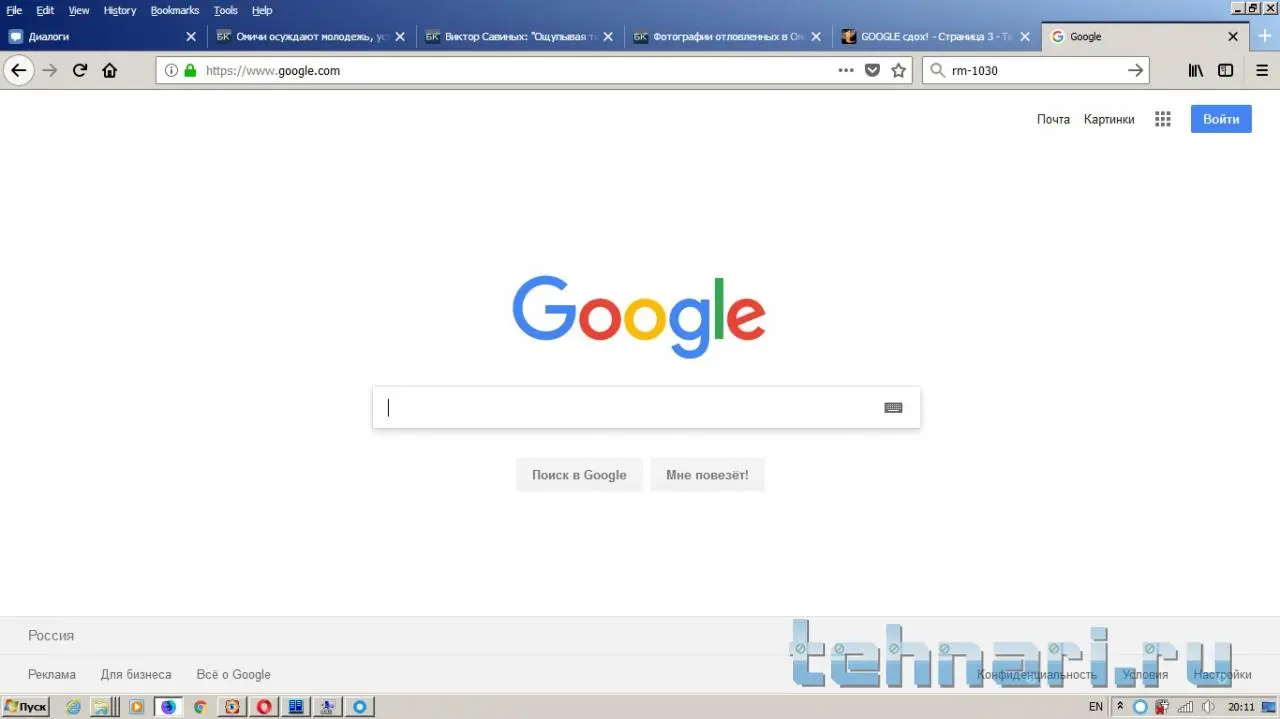
Task: Open the View menu
Action: (x=79, y=10)
